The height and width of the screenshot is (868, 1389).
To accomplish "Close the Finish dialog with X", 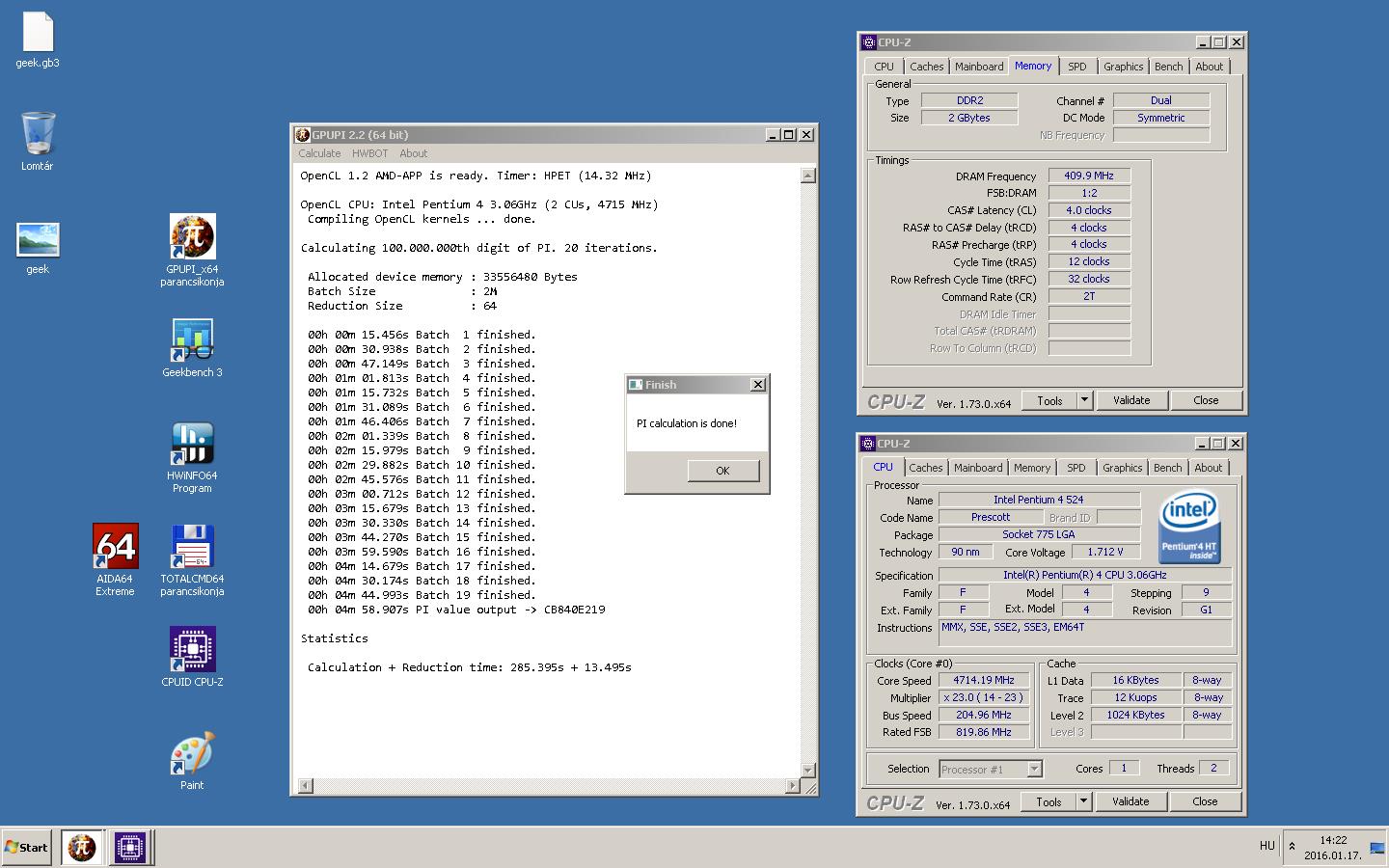I will point(758,385).
